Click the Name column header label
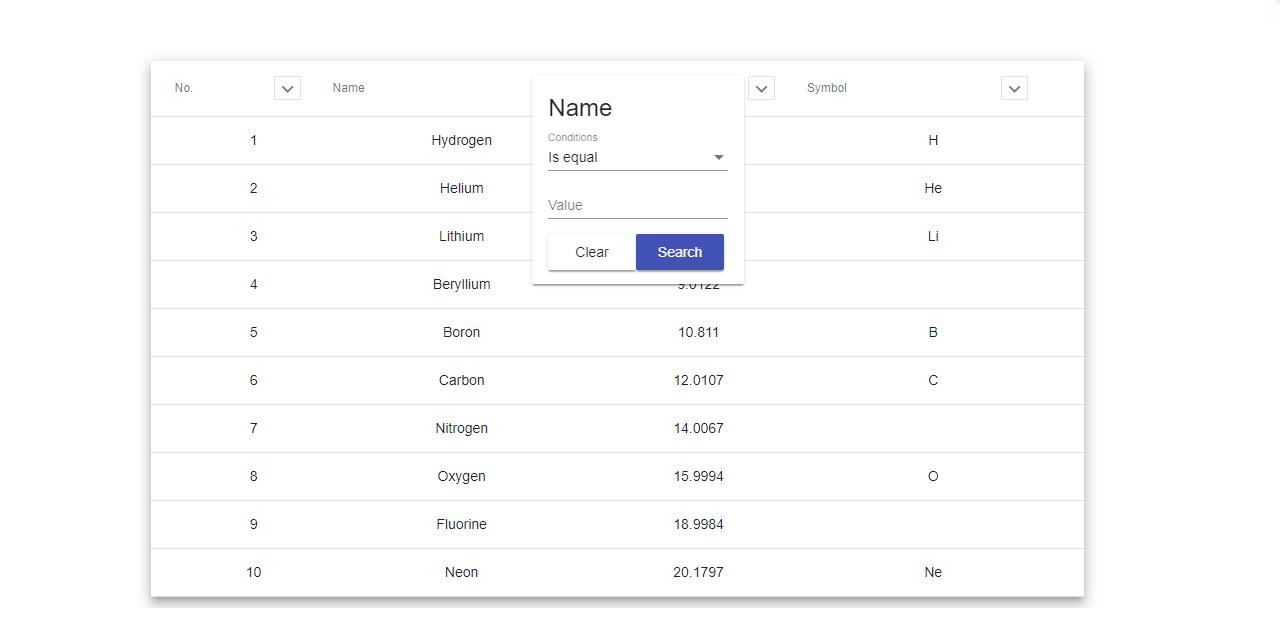The height and width of the screenshot is (640, 1280). click(349, 88)
